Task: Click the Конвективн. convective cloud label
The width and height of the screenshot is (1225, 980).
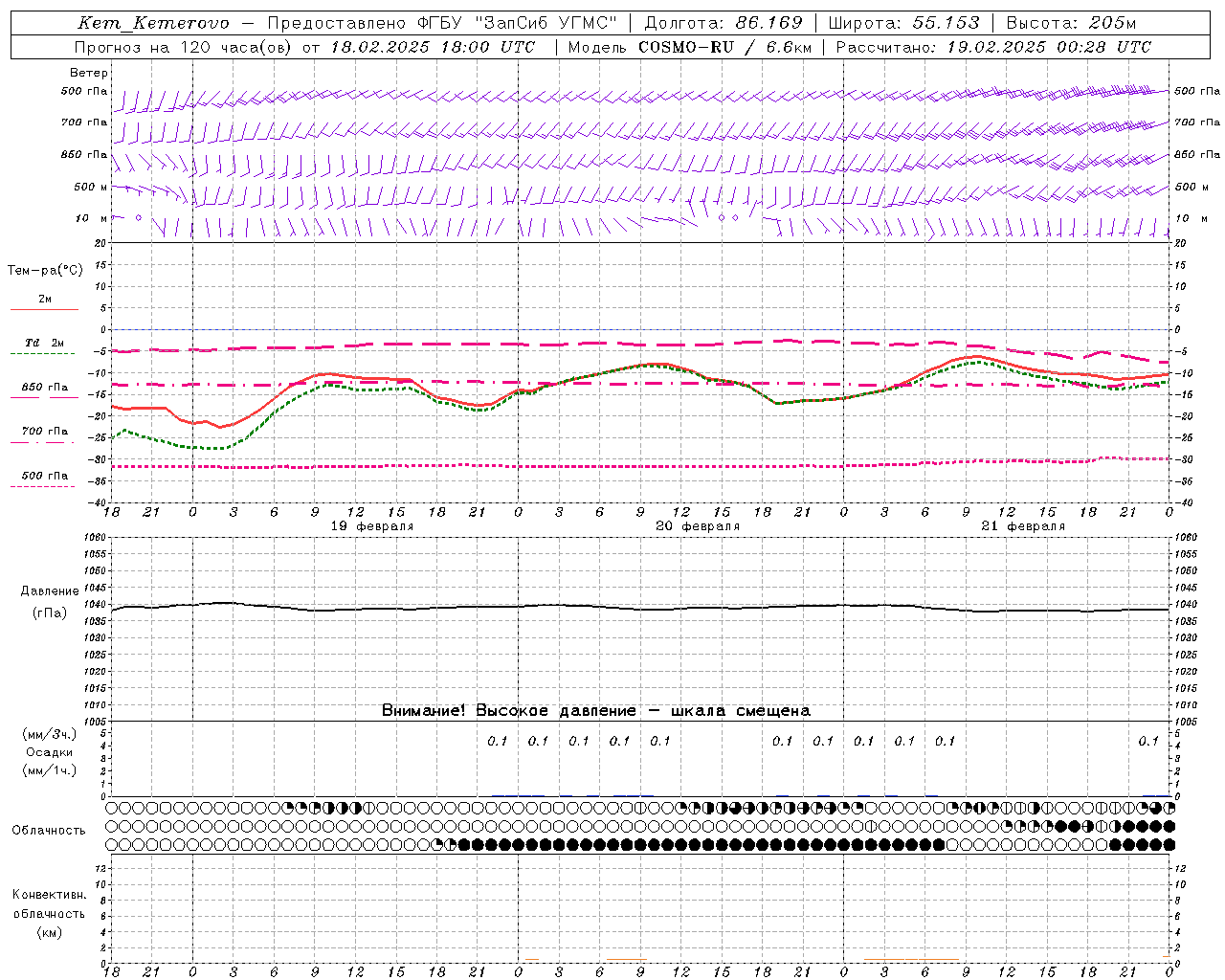Action: pyautogui.click(x=49, y=895)
